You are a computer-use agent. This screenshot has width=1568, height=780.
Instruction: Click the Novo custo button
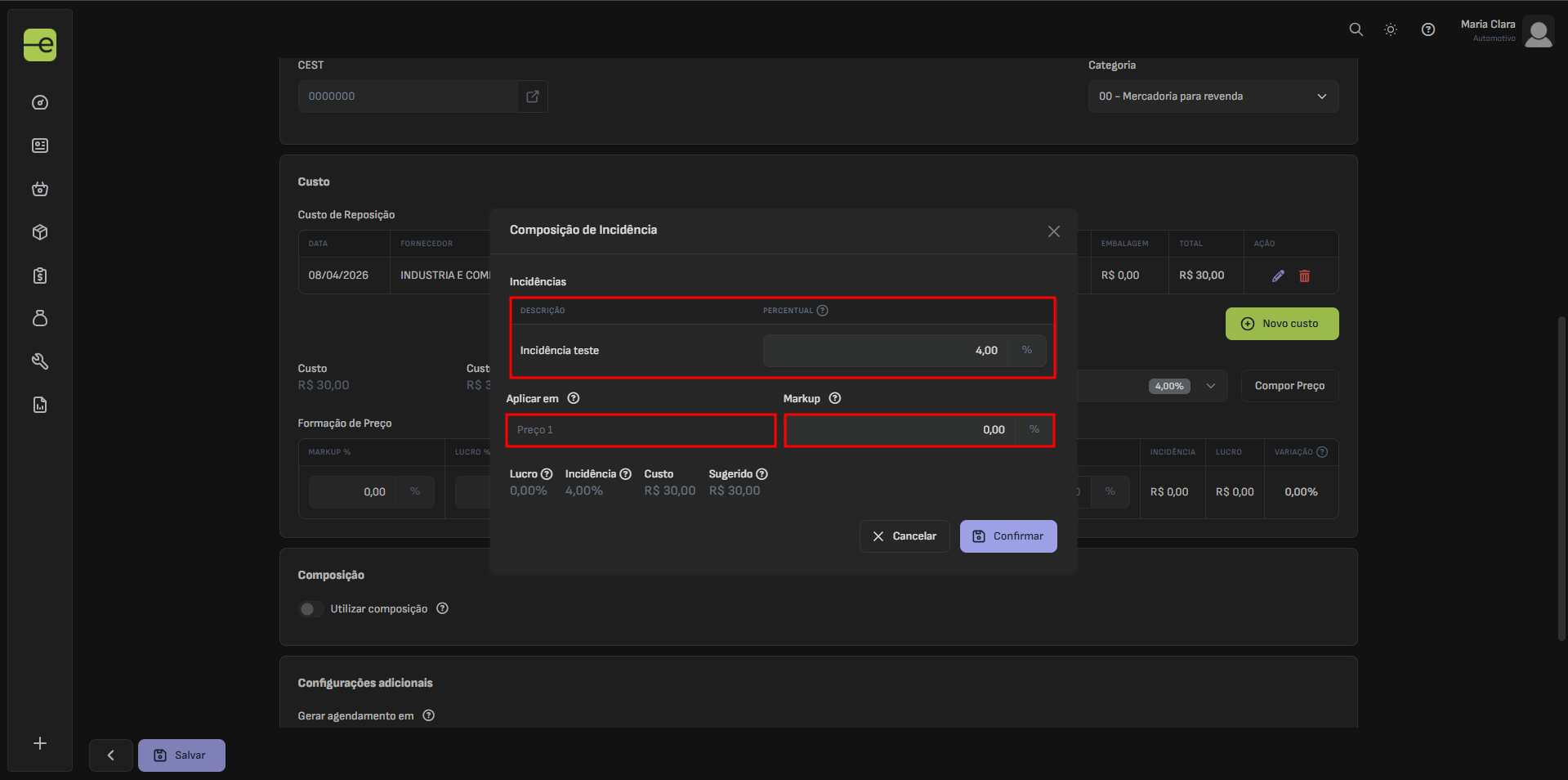coord(1281,324)
